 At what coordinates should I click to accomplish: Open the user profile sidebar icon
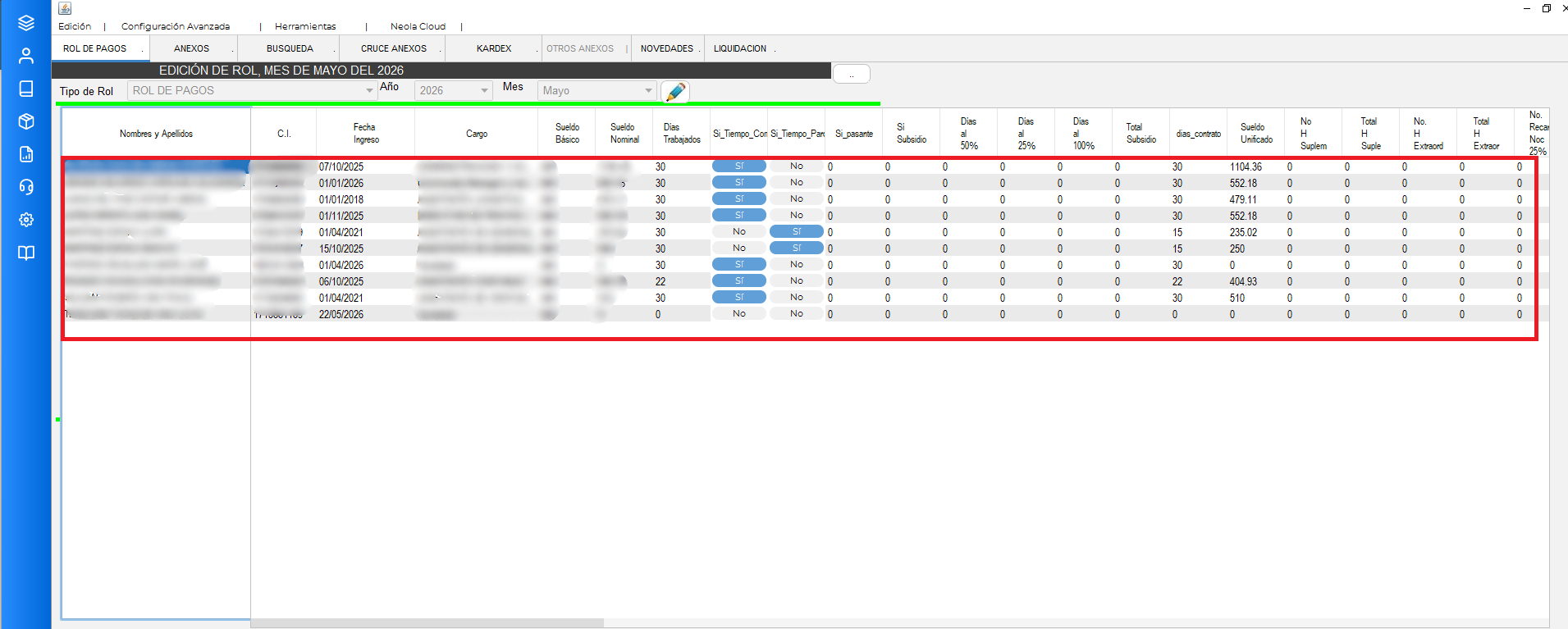coord(26,56)
